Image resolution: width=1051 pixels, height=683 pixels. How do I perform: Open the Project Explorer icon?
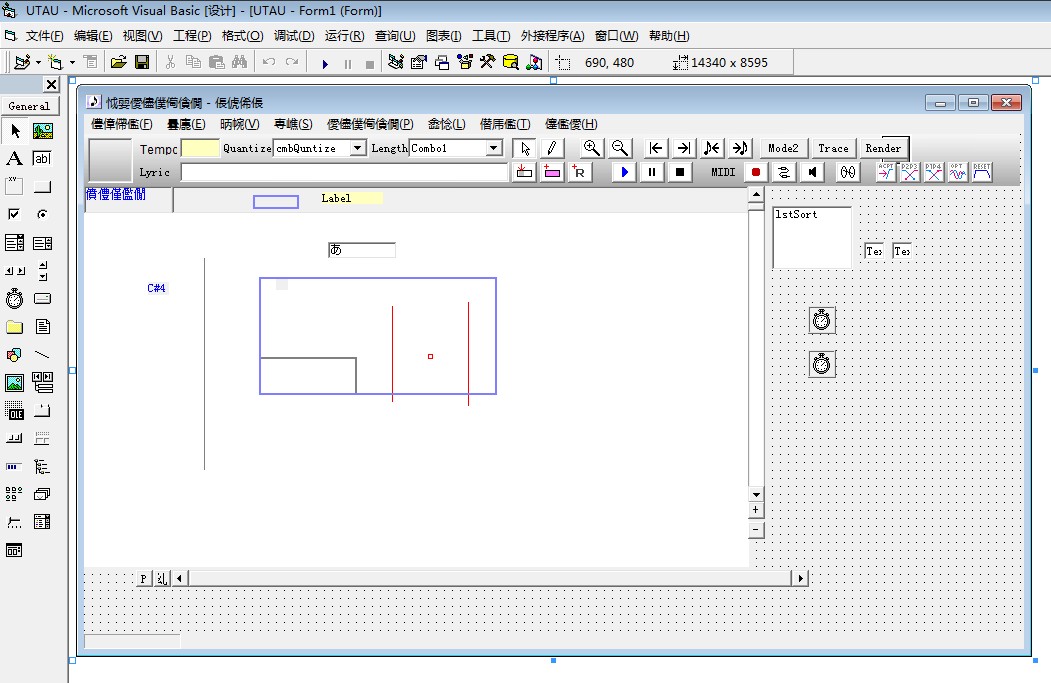pyautogui.click(x=396, y=62)
